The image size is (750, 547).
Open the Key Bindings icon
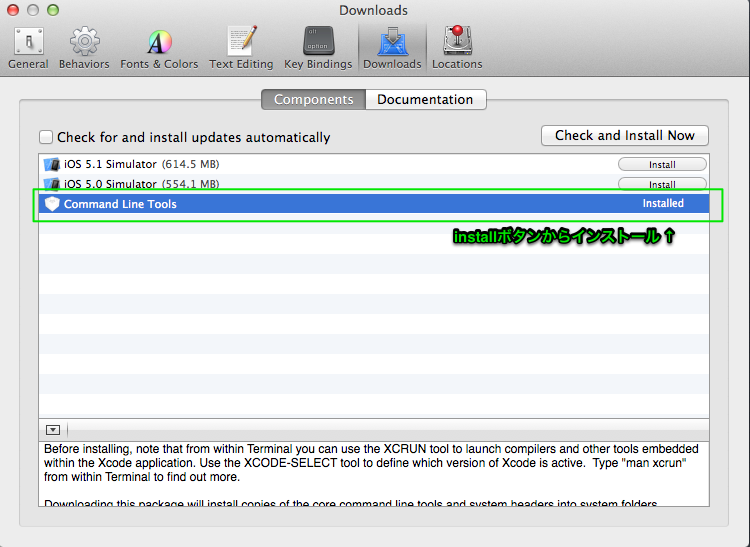tap(318, 41)
